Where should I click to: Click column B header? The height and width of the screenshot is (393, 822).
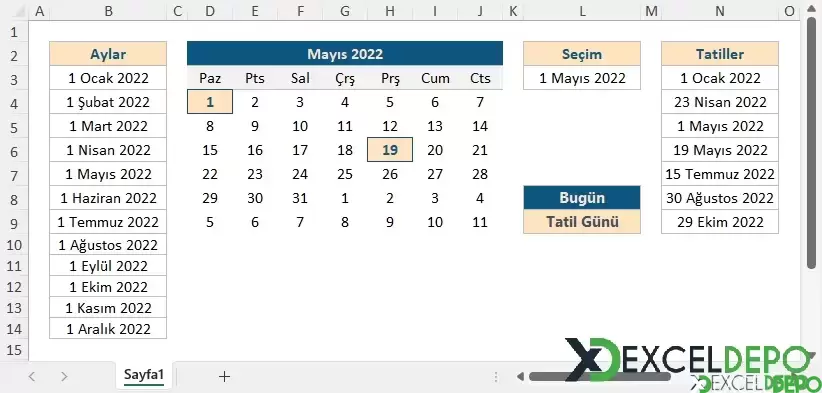coord(109,11)
